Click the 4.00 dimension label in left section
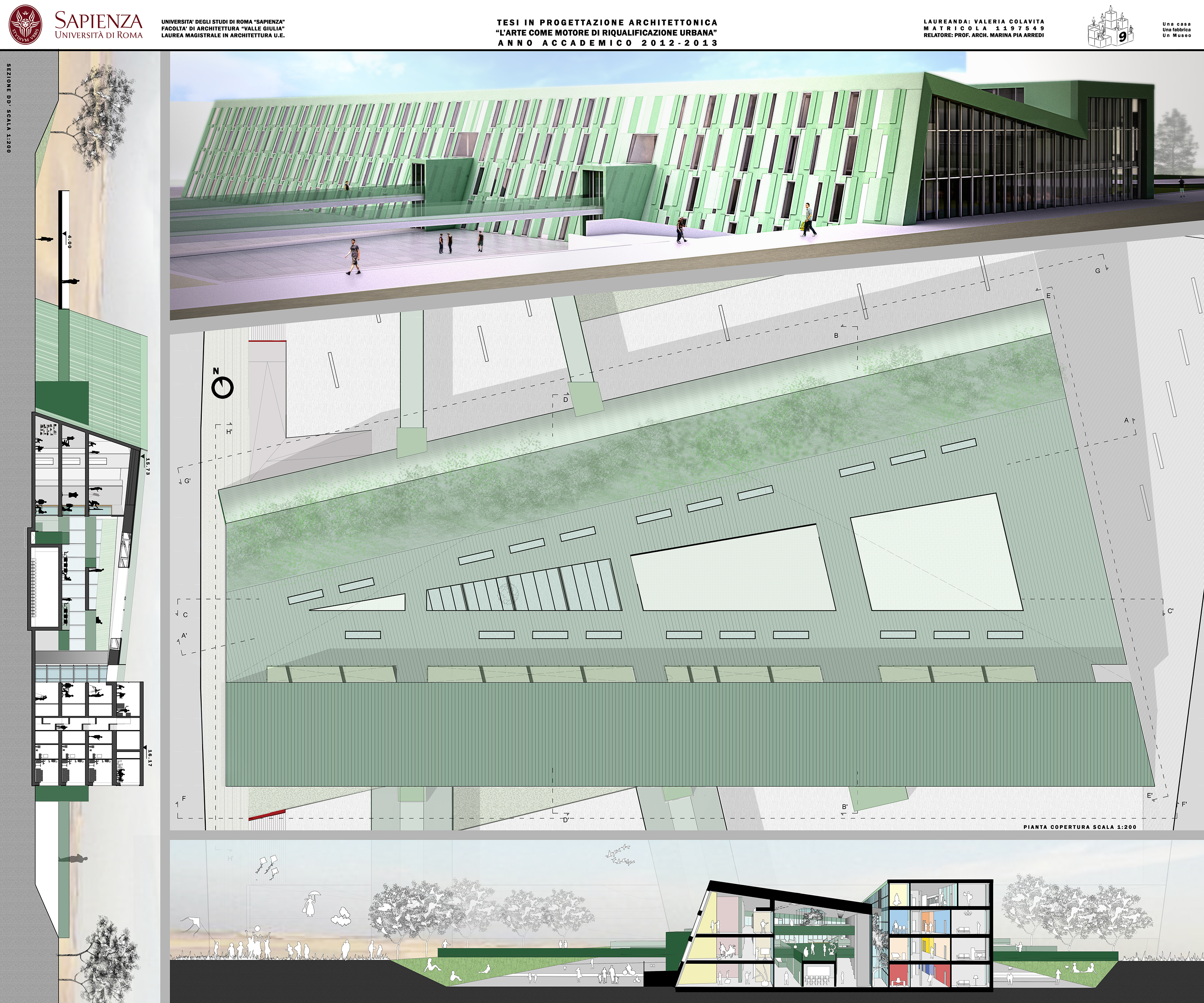The width and height of the screenshot is (1204, 1003). coord(69,241)
